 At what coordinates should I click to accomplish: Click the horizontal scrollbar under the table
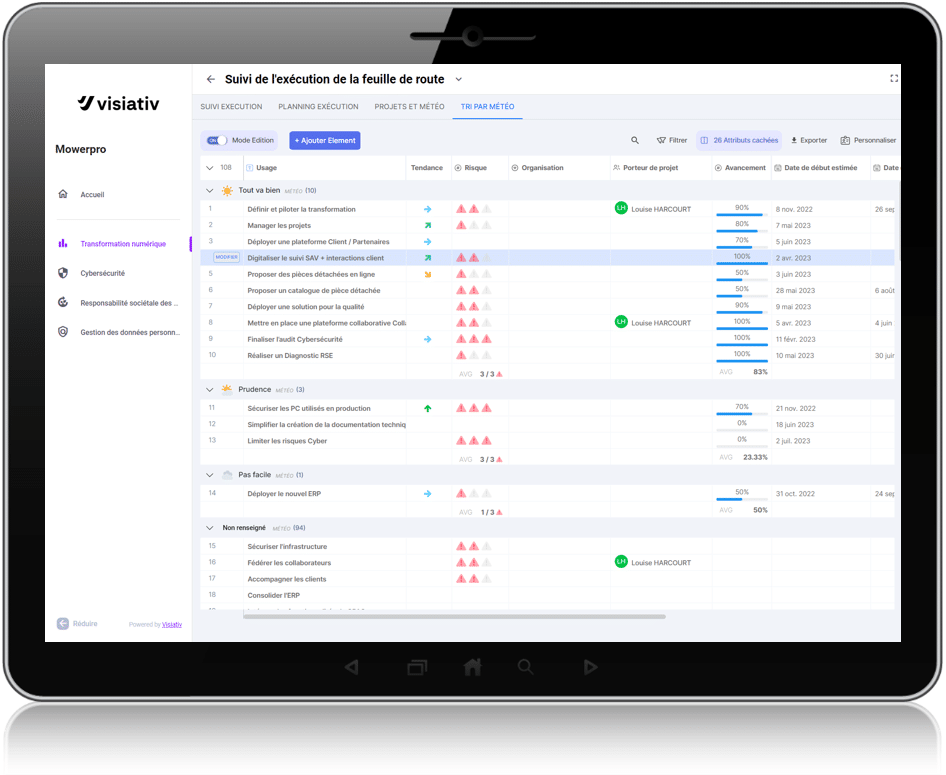tap(454, 617)
